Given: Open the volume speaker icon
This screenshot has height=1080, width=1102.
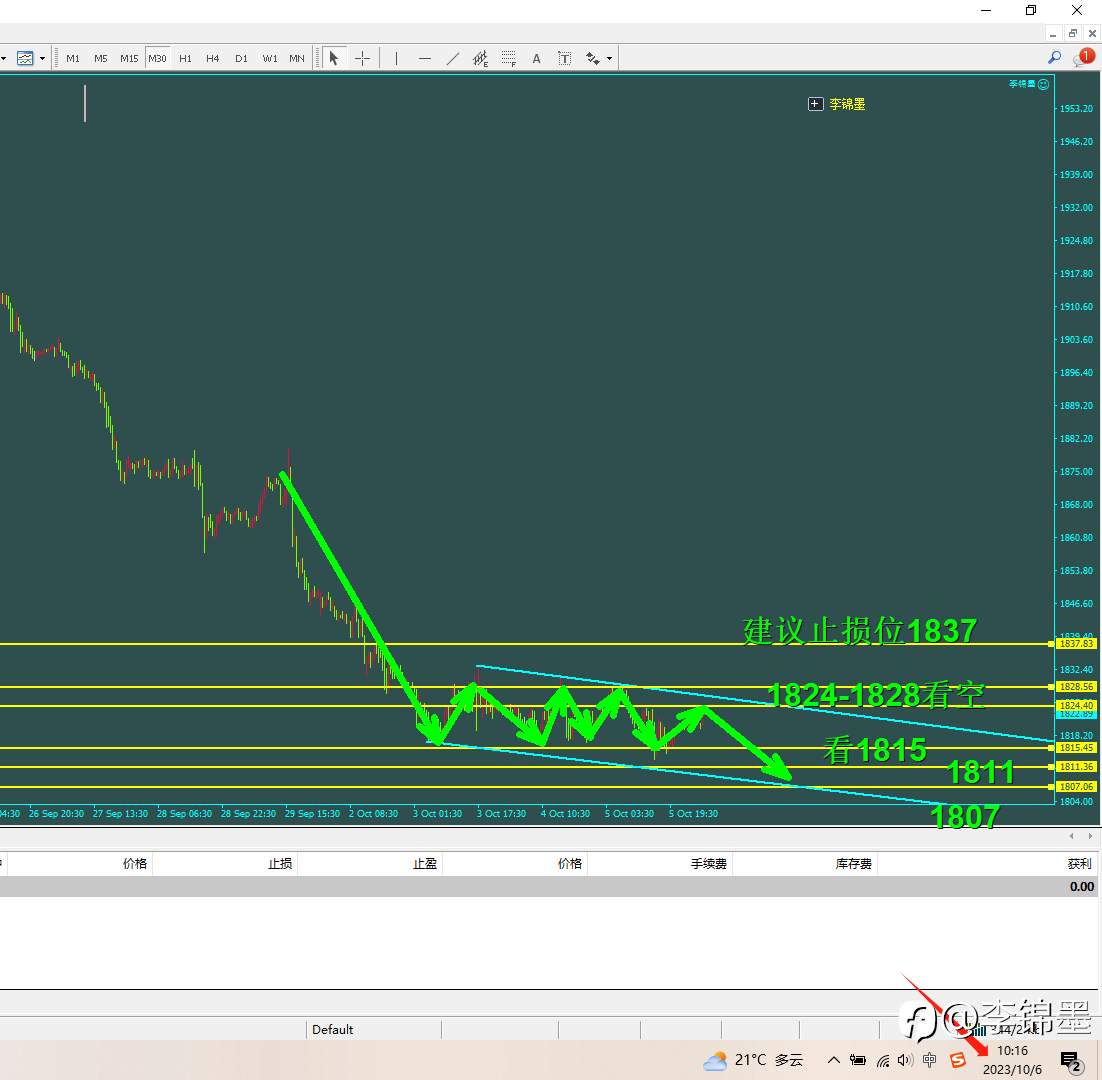Looking at the screenshot, I should pyautogui.click(x=905, y=1060).
